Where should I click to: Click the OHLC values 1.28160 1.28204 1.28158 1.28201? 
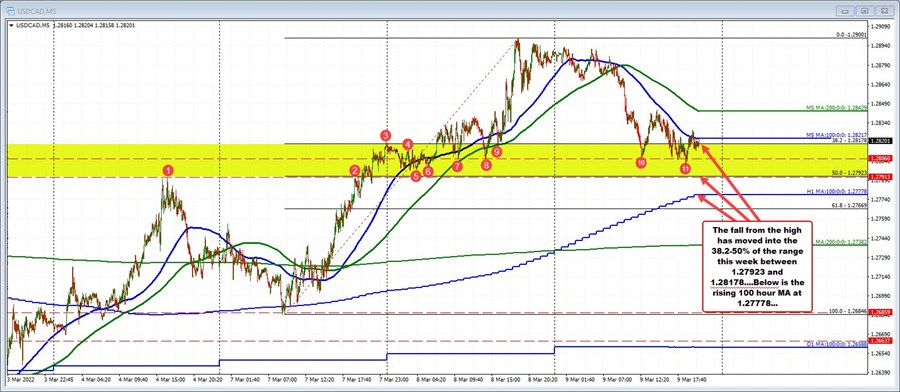pyautogui.click(x=94, y=24)
